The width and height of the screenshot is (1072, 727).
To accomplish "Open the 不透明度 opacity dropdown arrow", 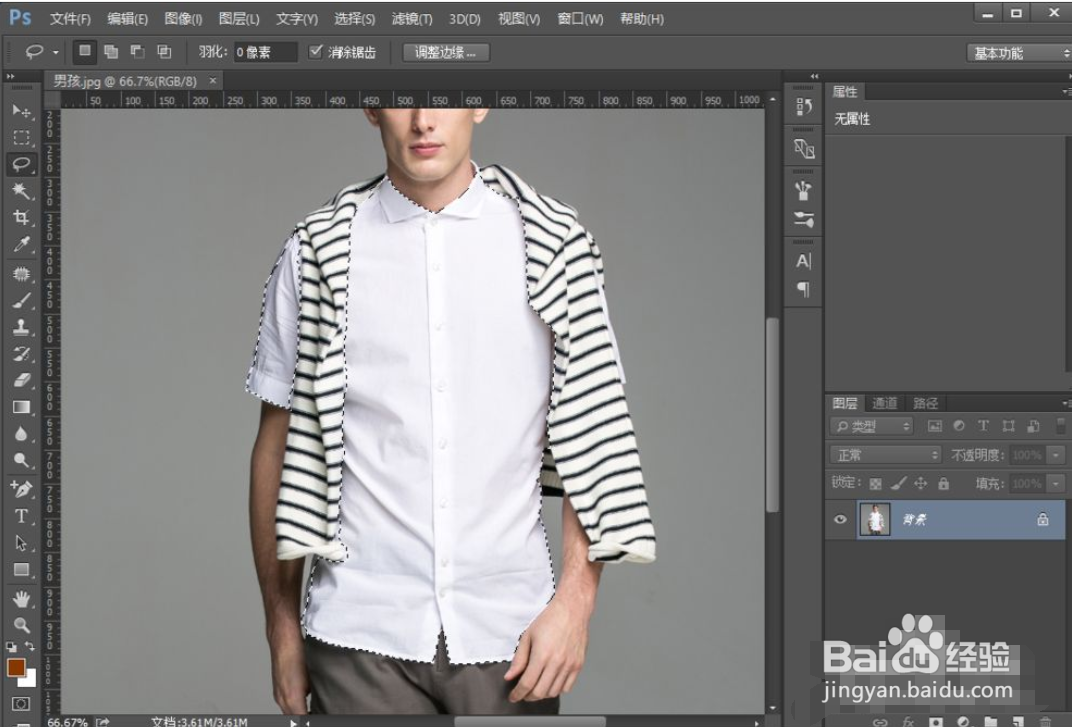I will (x=1057, y=455).
